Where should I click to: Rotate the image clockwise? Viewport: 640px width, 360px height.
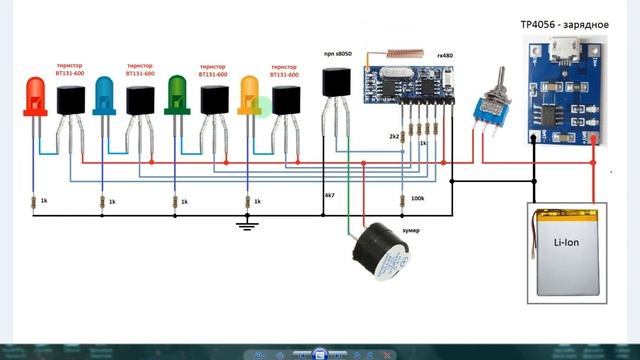(x=370, y=356)
